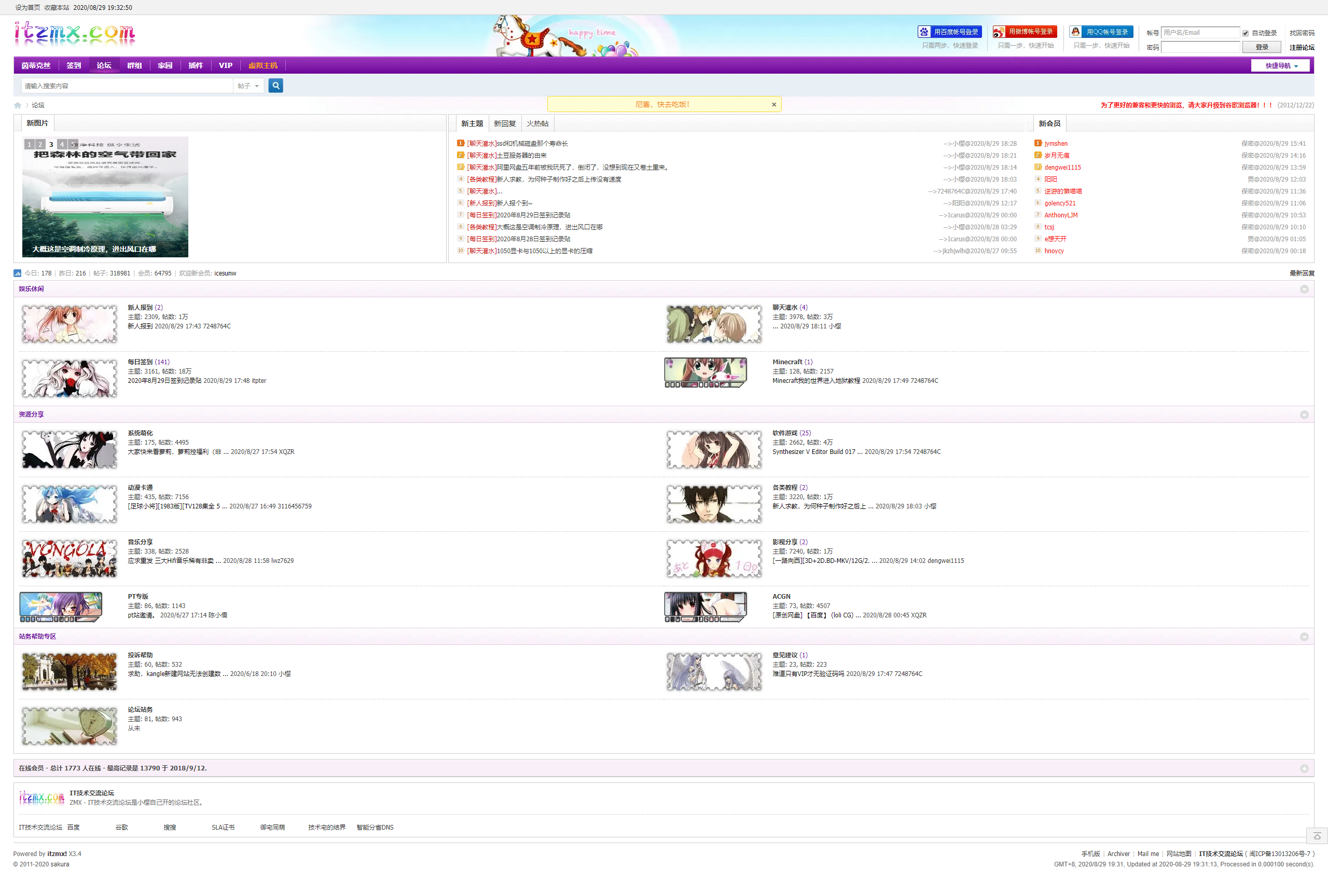The width and height of the screenshot is (1328, 896).
Task: Click the 登录 login button
Action: click(x=1261, y=47)
